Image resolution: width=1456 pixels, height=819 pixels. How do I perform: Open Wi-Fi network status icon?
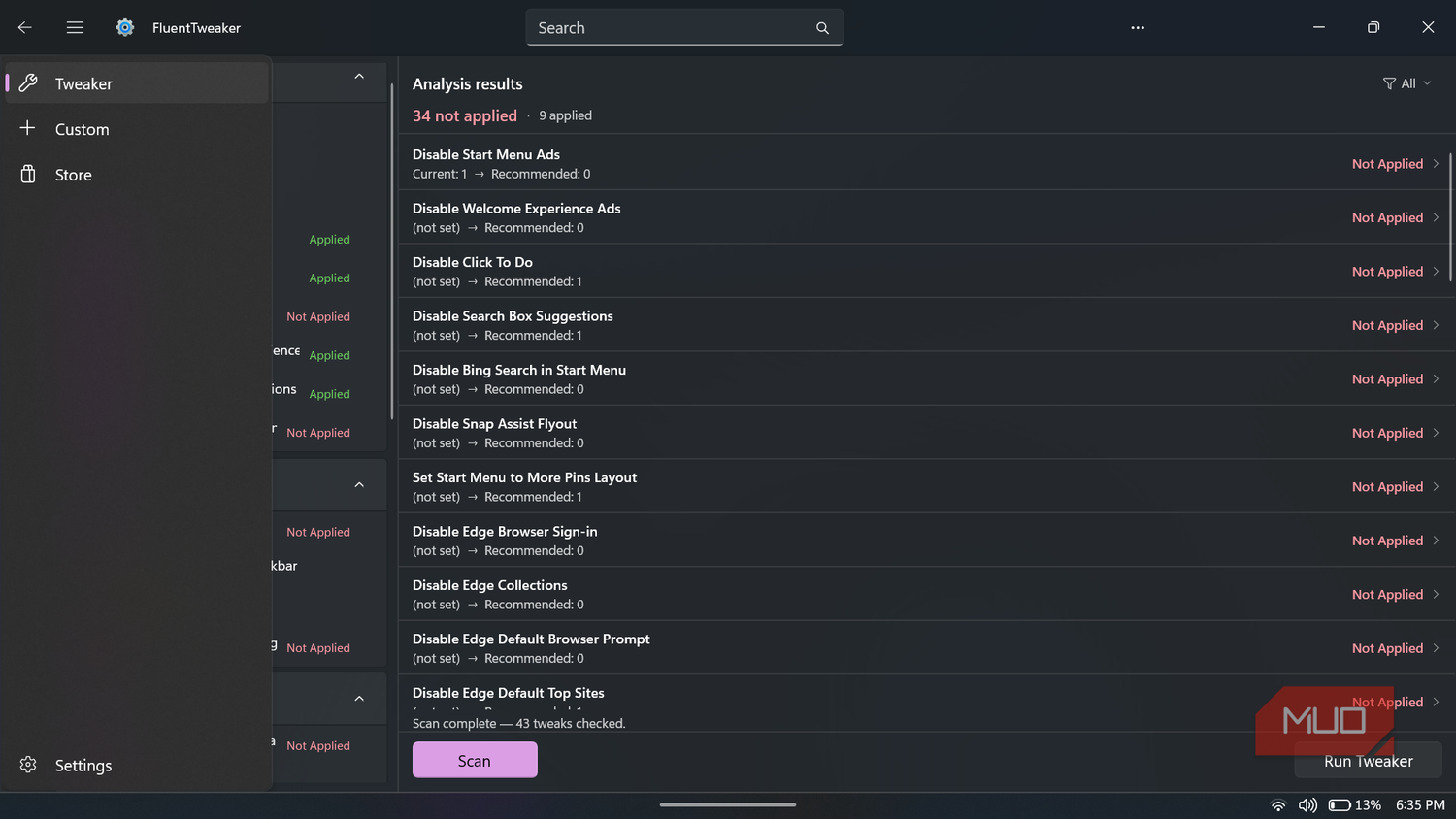tap(1278, 805)
